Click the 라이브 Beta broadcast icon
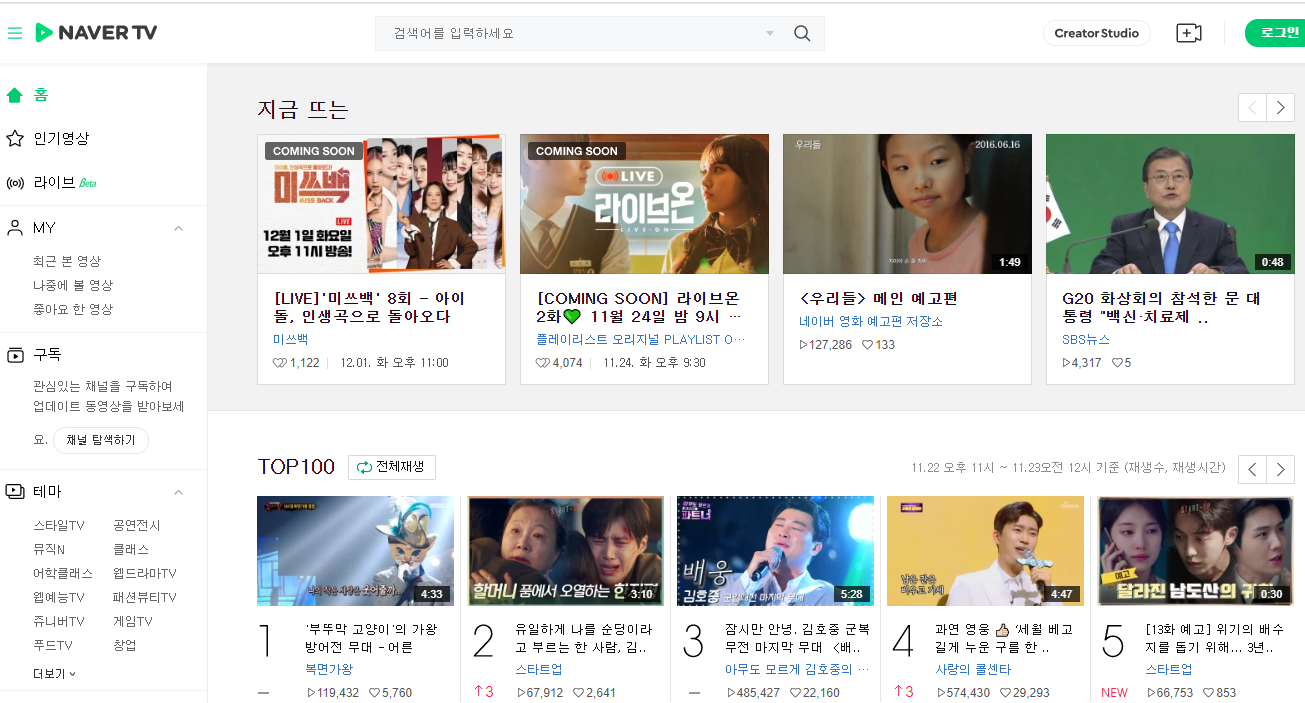The height and width of the screenshot is (703, 1305). pos(16,182)
